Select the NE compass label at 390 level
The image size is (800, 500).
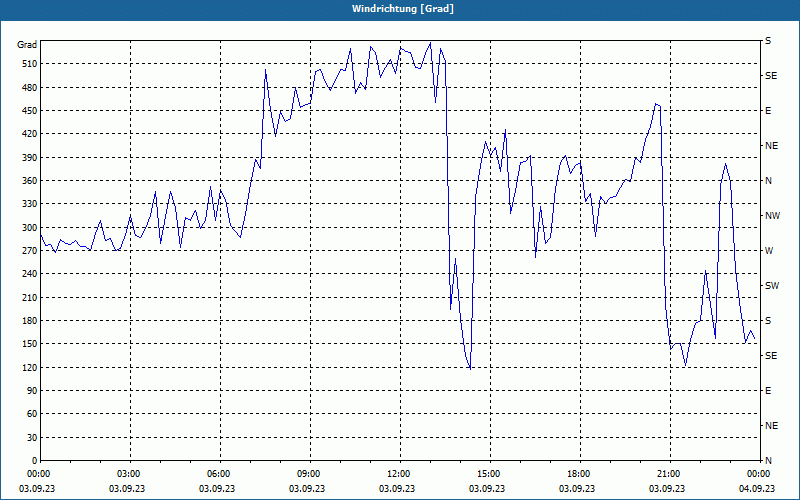[771, 146]
